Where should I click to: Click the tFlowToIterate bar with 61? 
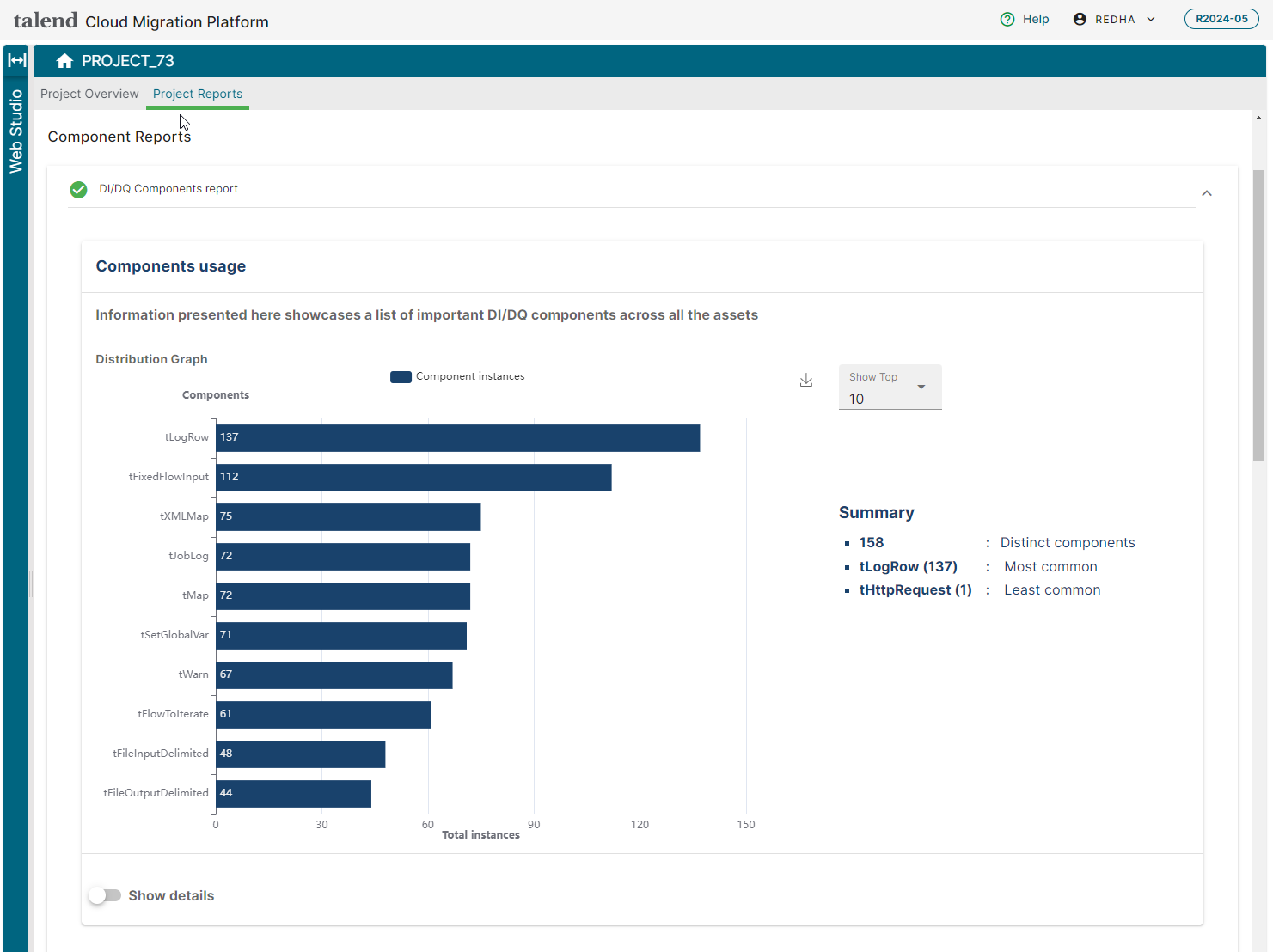tap(324, 715)
